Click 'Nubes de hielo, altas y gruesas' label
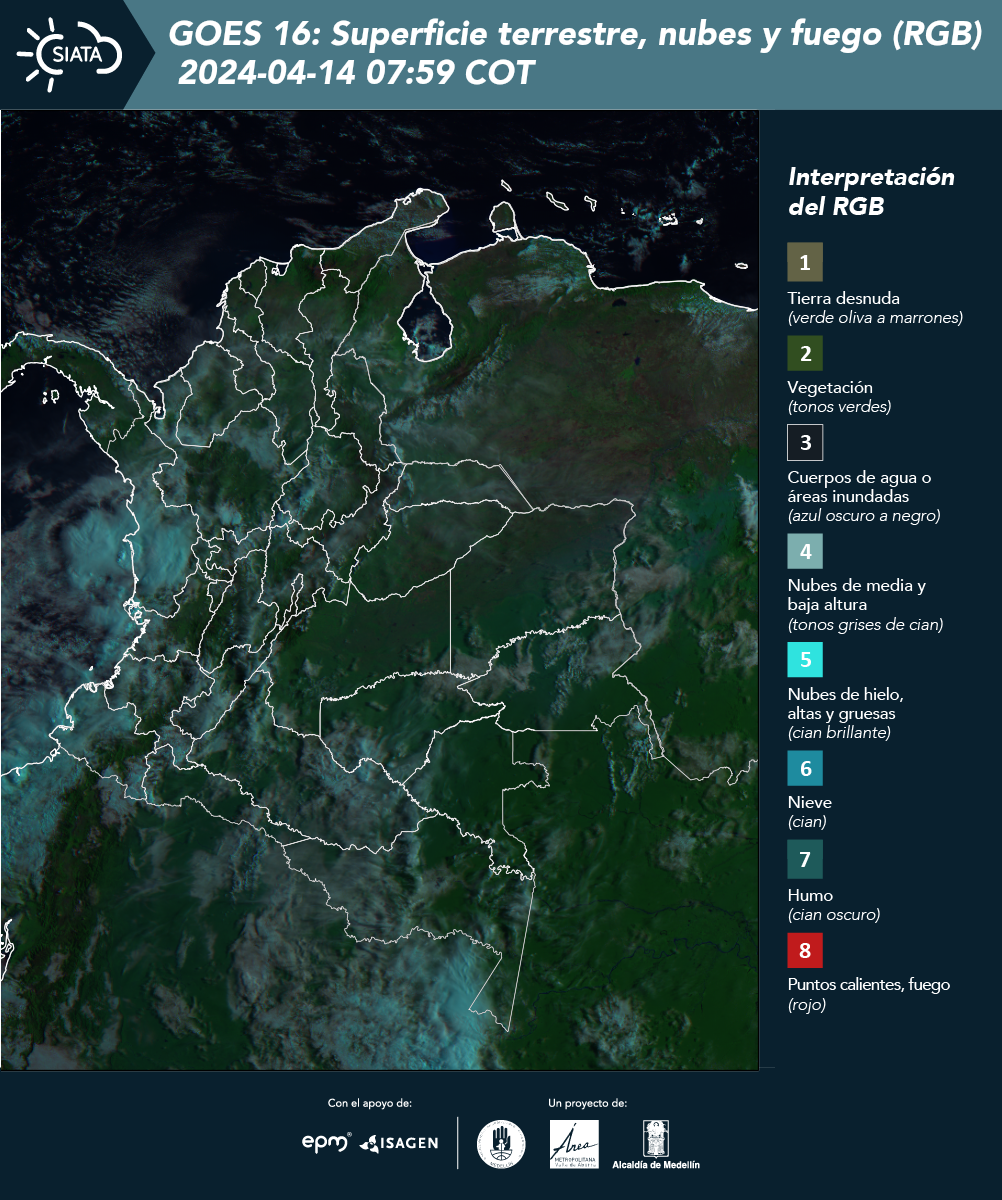 point(846,704)
